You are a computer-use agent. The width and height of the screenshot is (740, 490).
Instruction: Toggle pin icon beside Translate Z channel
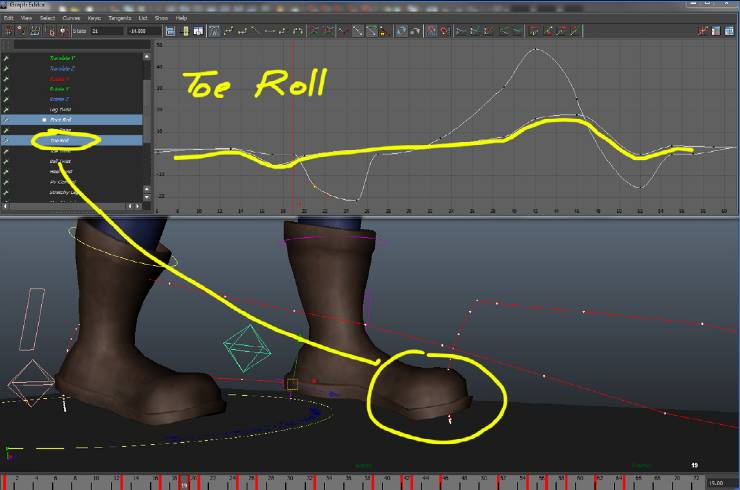(6, 68)
